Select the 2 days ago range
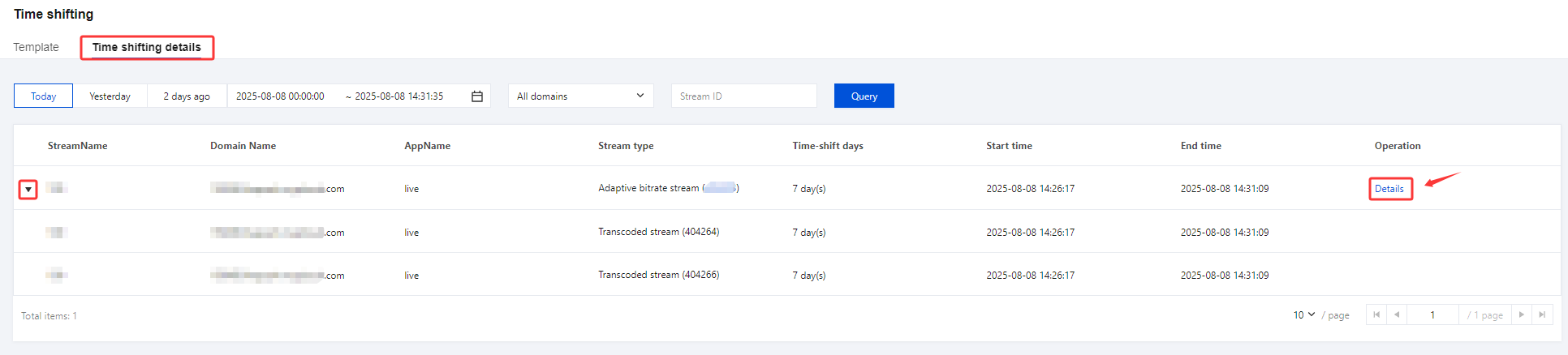 tap(187, 96)
